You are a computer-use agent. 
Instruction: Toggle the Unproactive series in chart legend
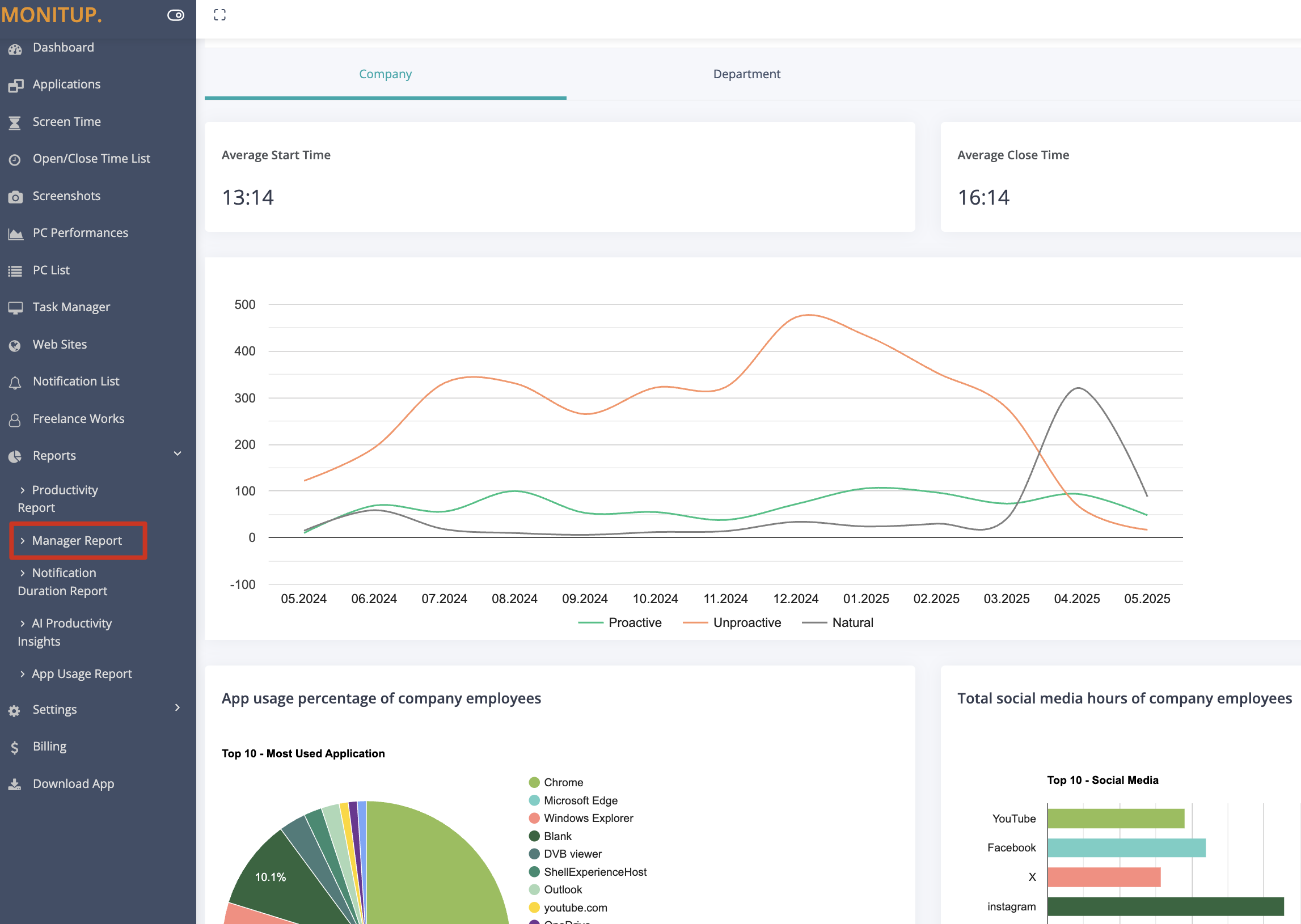coord(732,622)
